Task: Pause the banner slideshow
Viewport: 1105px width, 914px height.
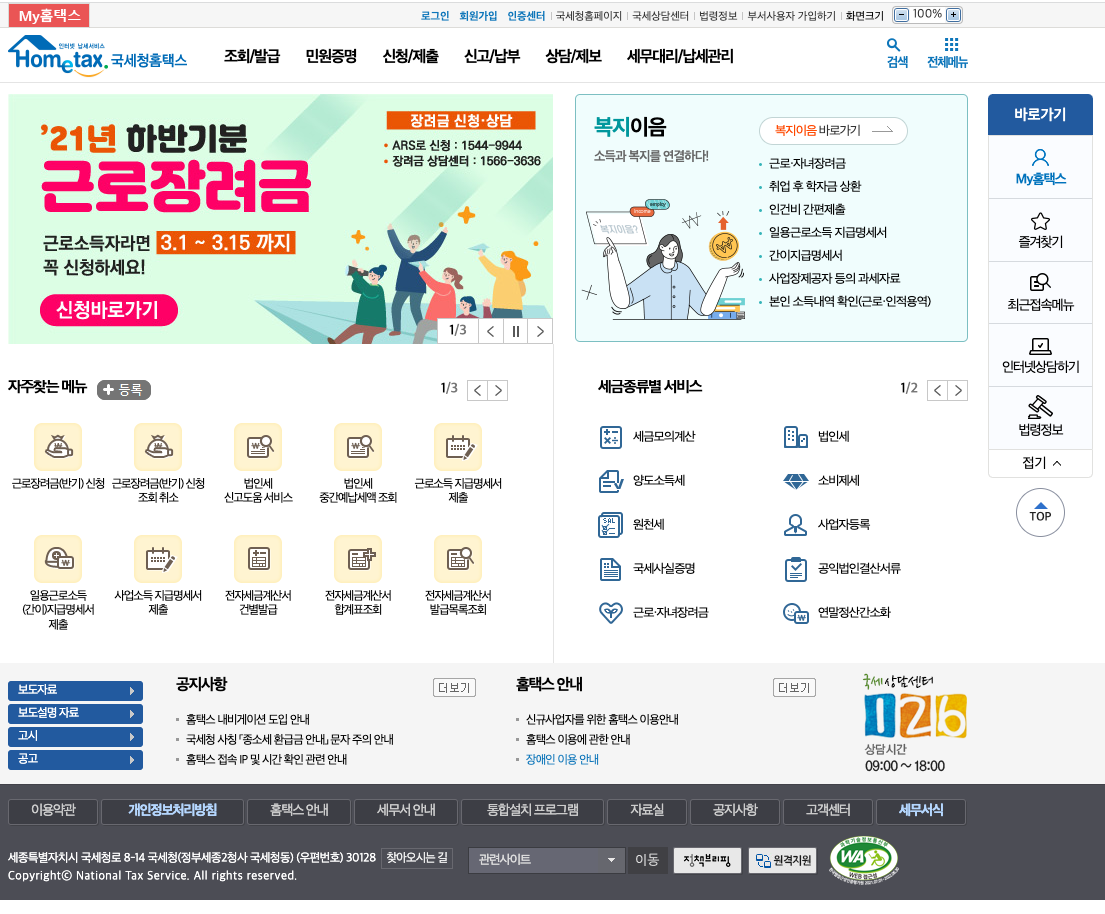Action: point(516,331)
